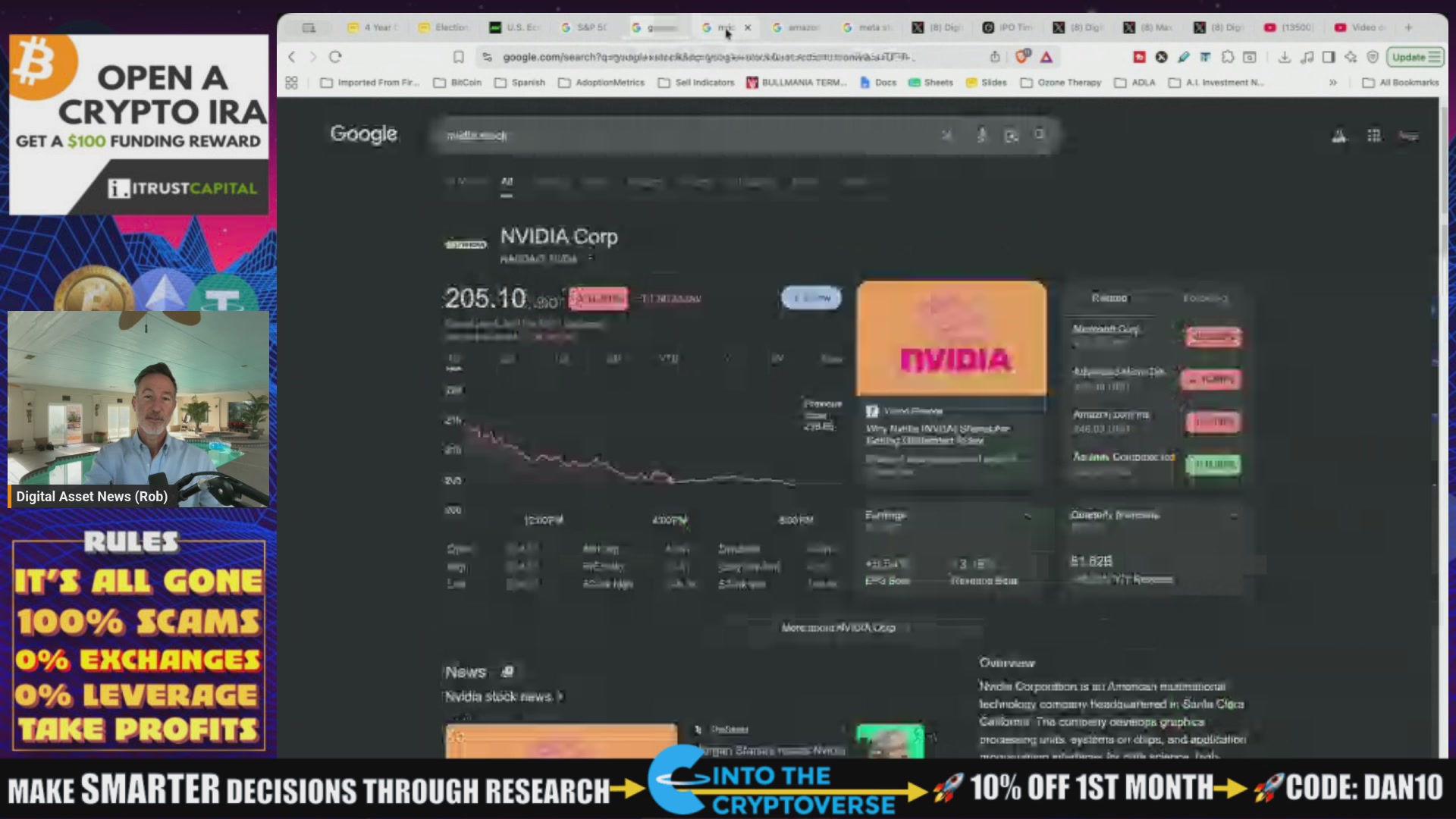The width and height of the screenshot is (1456, 819).
Task: Switch to the IPO Tim browser tab
Action: coord(1008,27)
